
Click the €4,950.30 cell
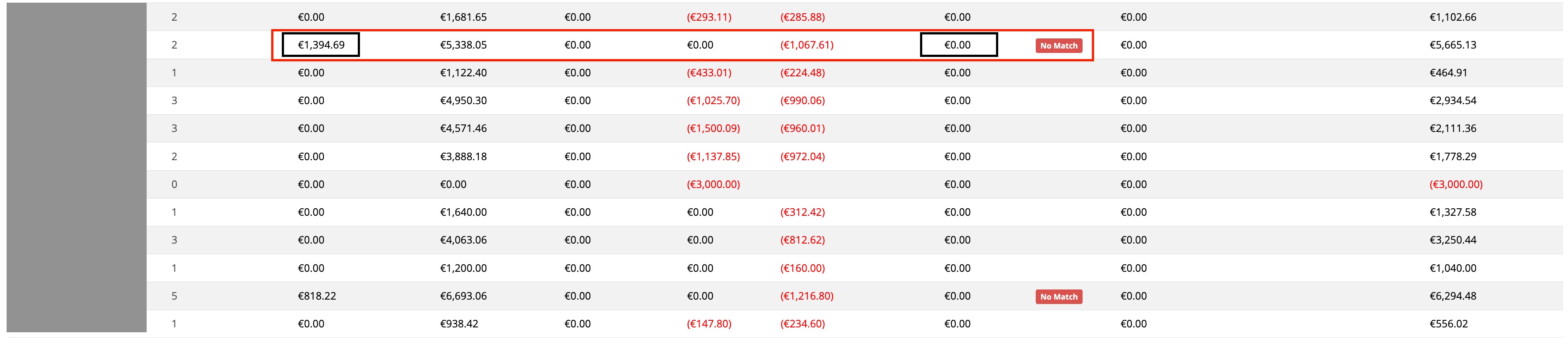pos(463,100)
